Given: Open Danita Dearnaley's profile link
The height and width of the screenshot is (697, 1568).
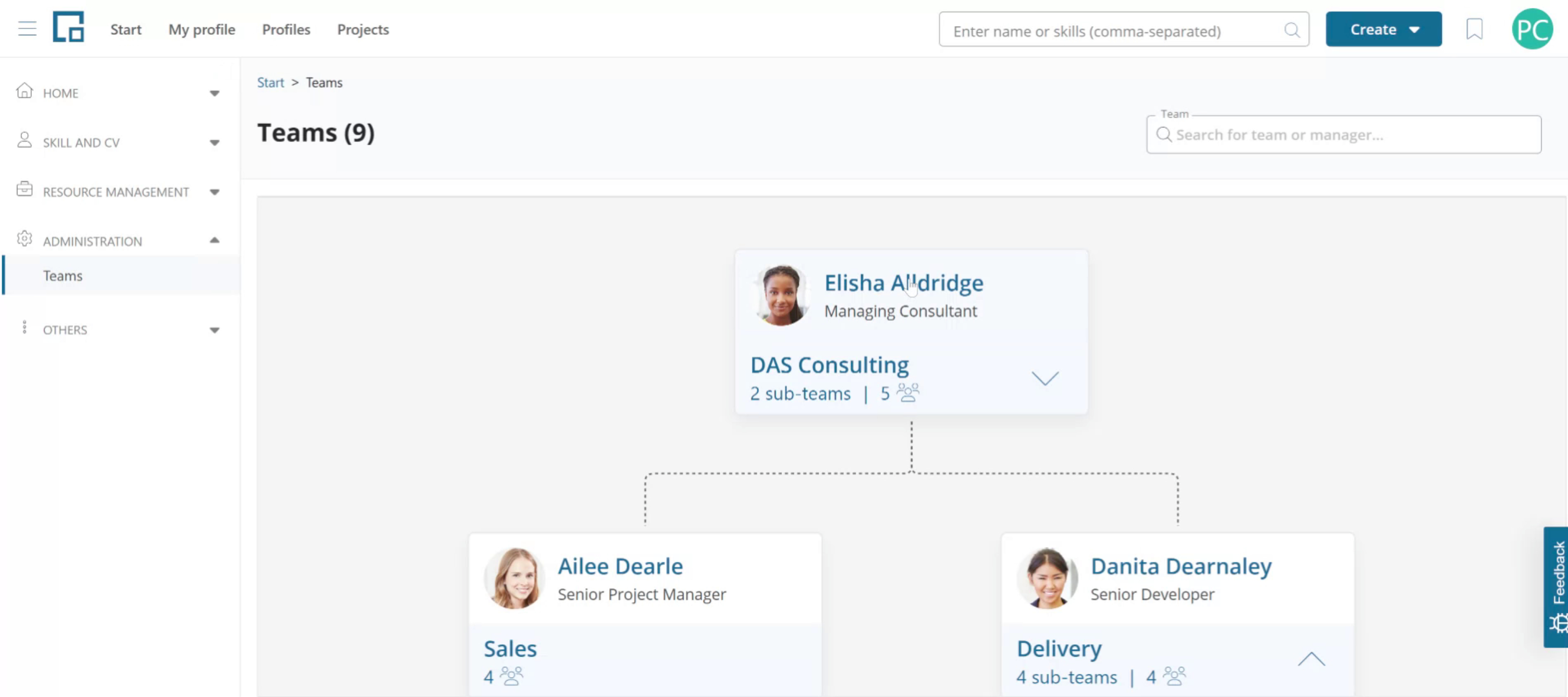Looking at the screenshot, I should click(1181, 565).
